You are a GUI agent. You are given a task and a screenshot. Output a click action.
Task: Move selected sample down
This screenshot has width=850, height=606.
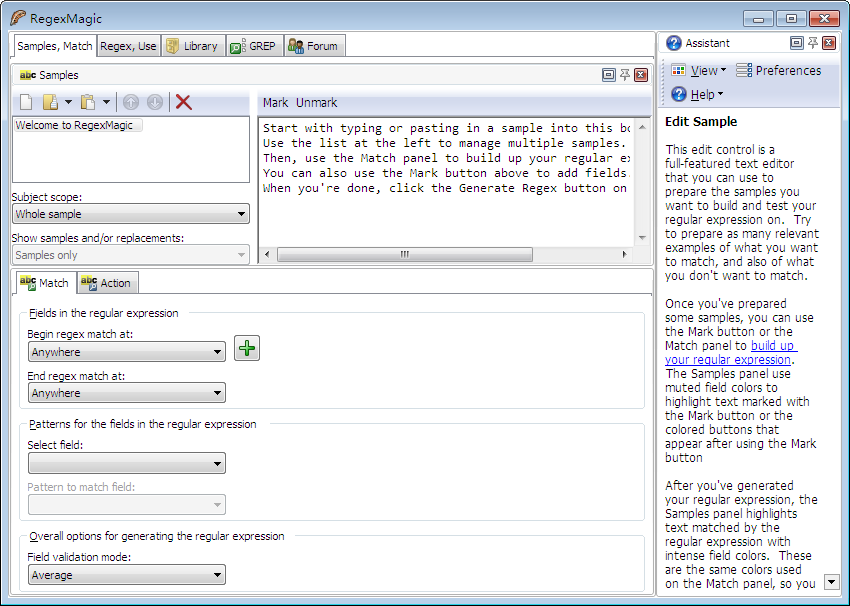pyautogui.click(x=154, y=102)
